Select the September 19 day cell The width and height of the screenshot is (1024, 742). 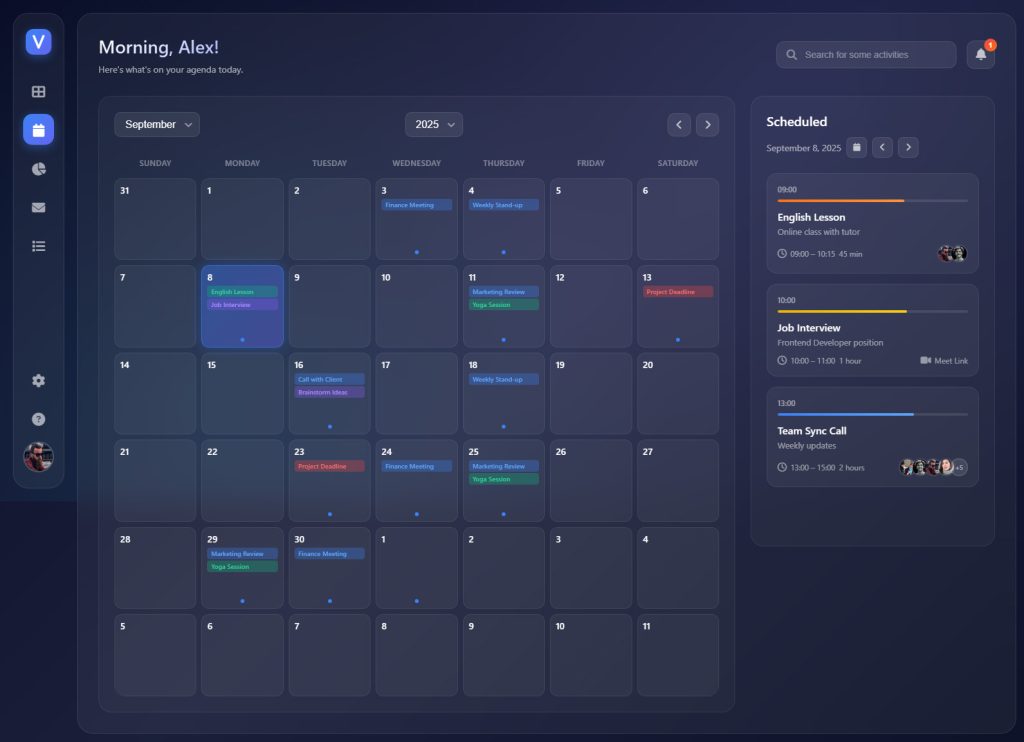pyautogui.click(x=590, y=394)
